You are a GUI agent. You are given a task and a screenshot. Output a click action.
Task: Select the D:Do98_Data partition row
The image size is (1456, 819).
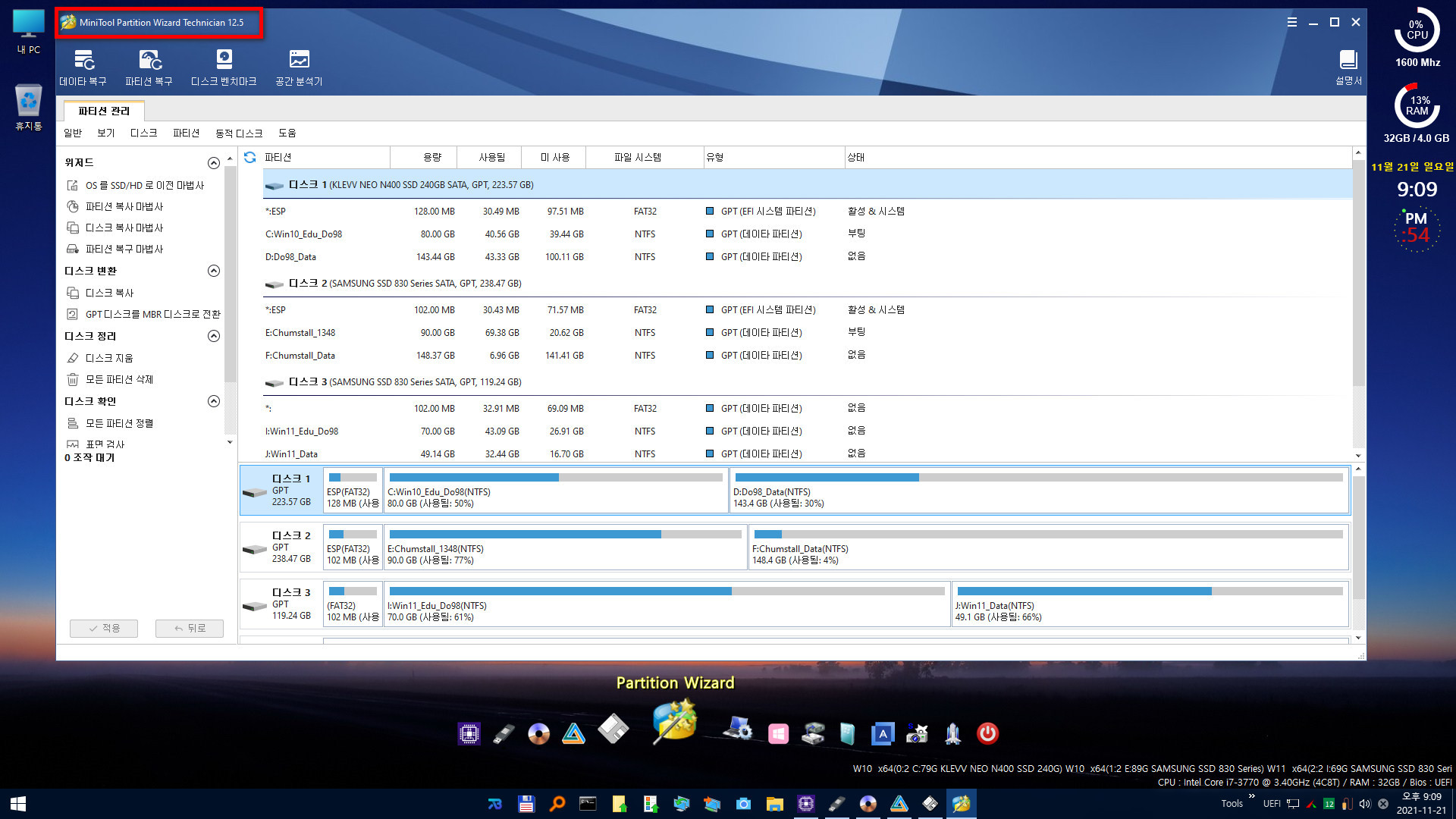tap(808, 257)
